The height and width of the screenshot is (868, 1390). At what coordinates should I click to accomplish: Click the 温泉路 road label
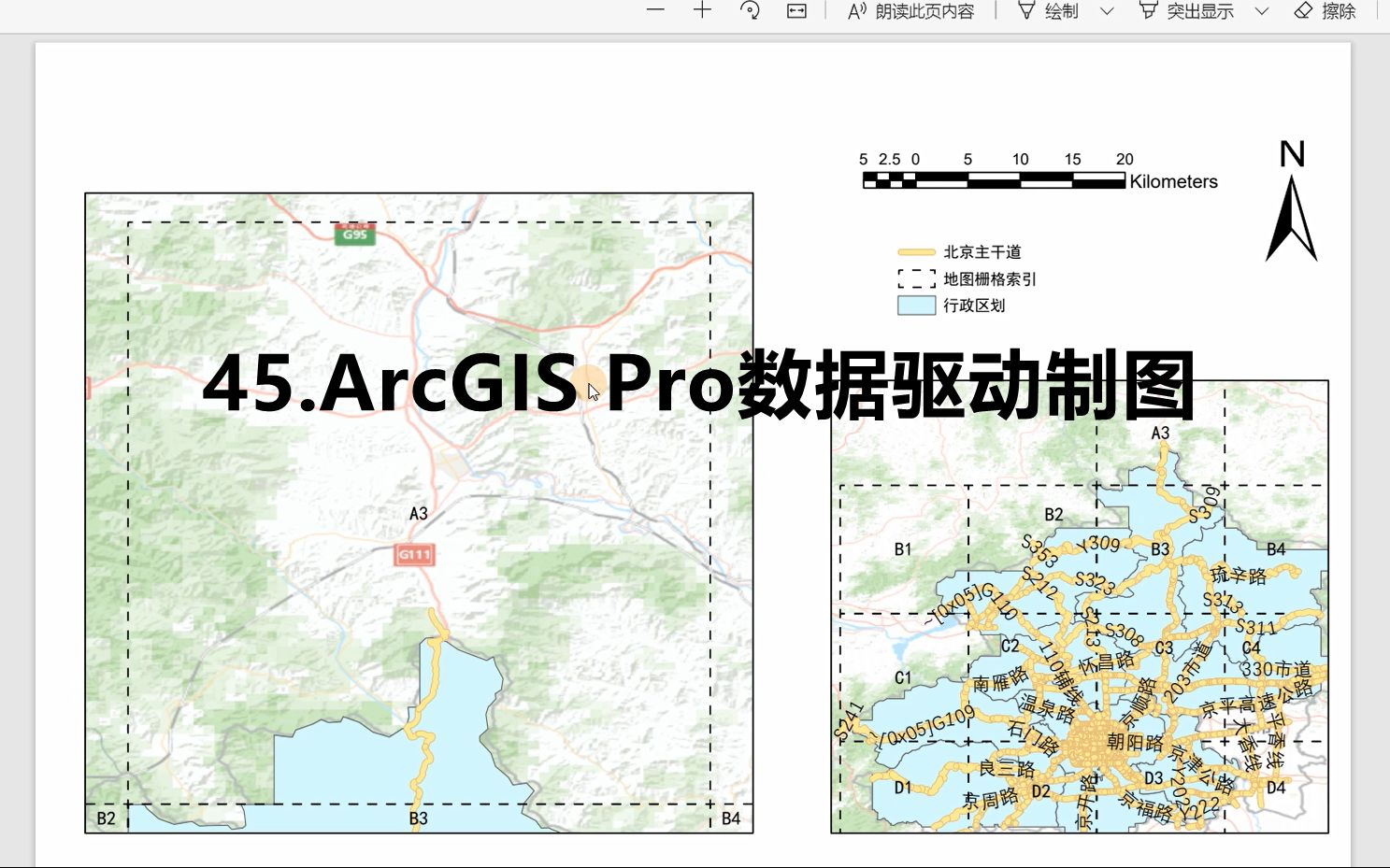tap(1047, 707)
